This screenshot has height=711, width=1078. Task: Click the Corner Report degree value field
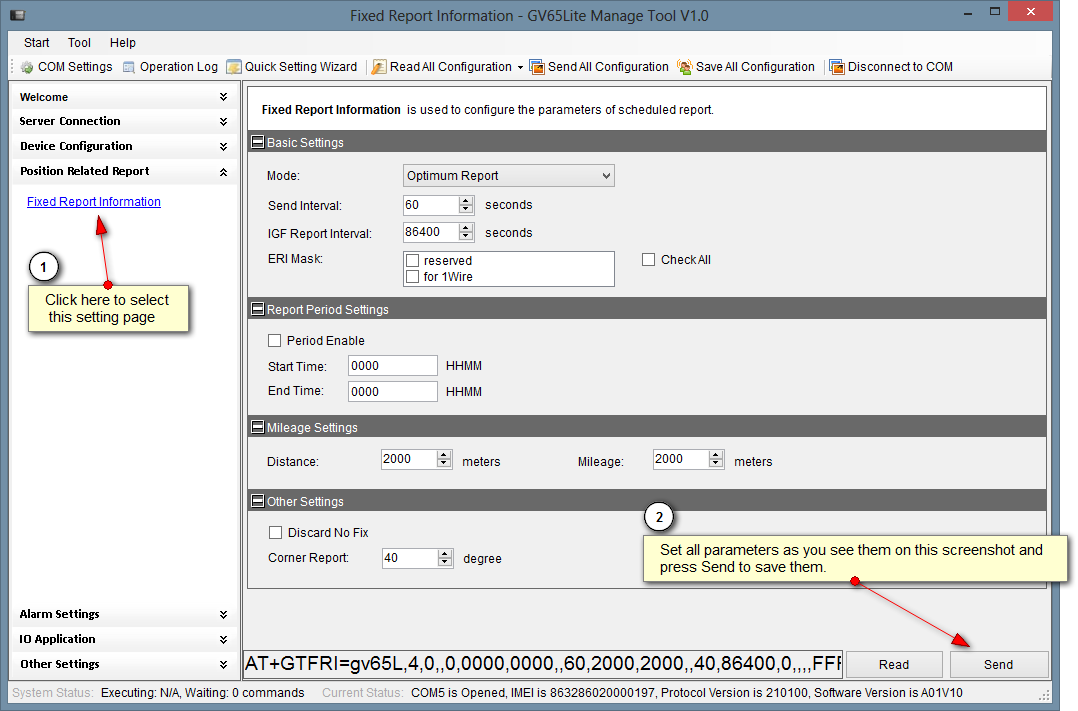click(410, 558)
